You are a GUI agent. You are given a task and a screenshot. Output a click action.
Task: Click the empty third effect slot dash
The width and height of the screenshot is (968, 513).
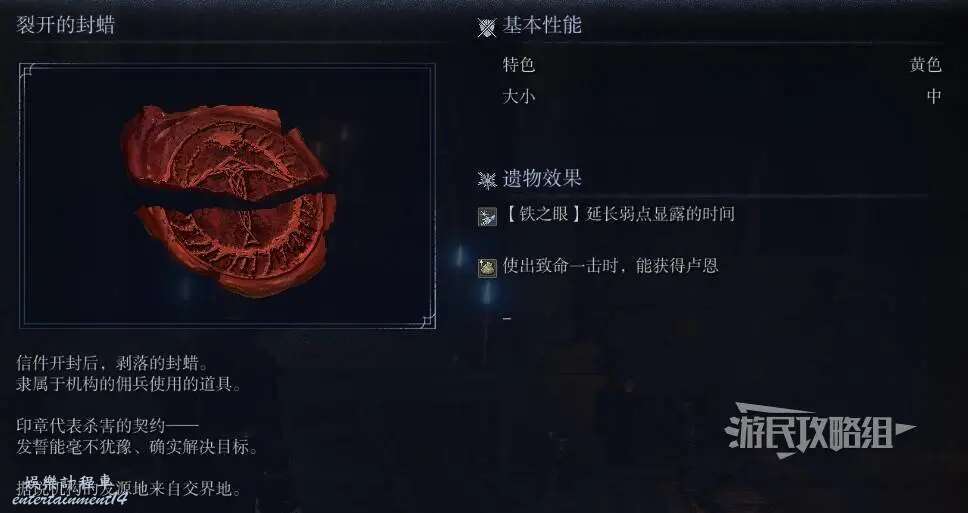(507, 319)
